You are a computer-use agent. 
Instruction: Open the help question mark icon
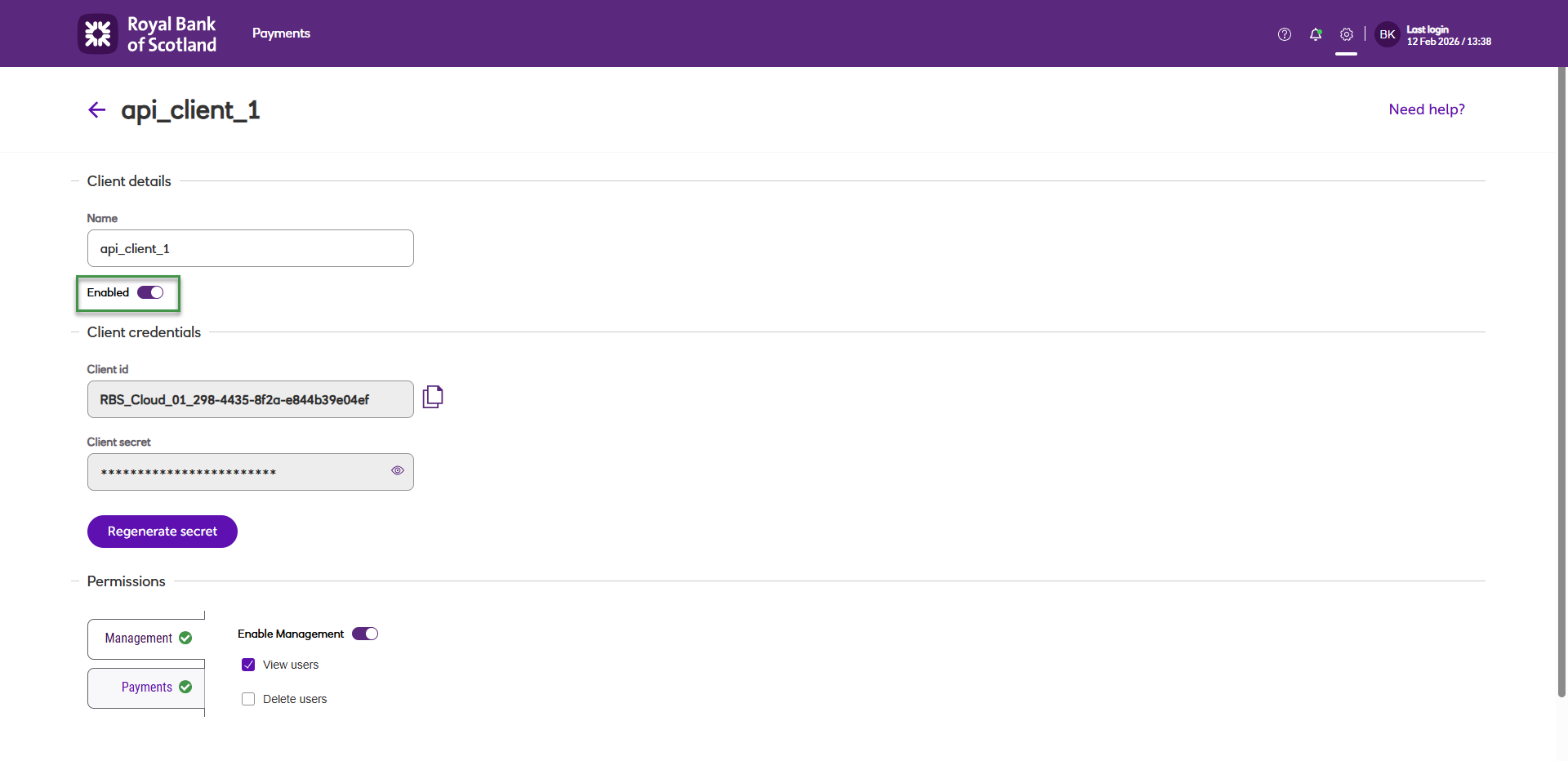click(x=1285, y=34)
